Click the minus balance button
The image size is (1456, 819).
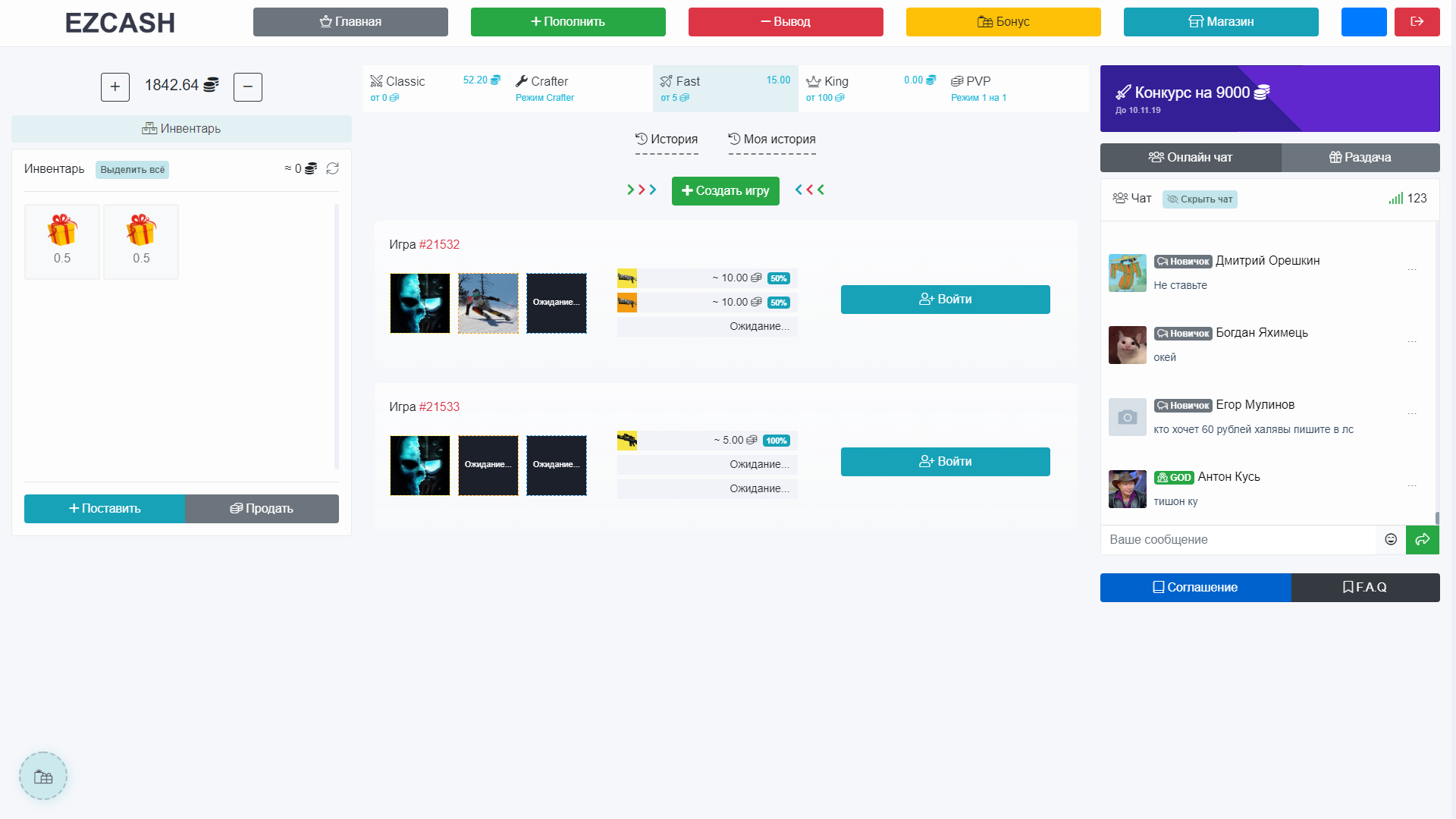click(248, 86)
